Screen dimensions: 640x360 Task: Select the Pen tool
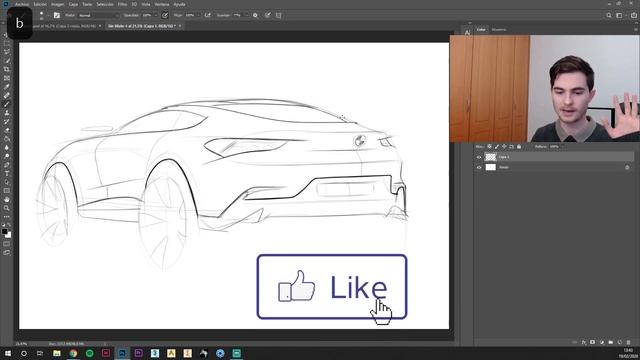(x=7, y=165)
